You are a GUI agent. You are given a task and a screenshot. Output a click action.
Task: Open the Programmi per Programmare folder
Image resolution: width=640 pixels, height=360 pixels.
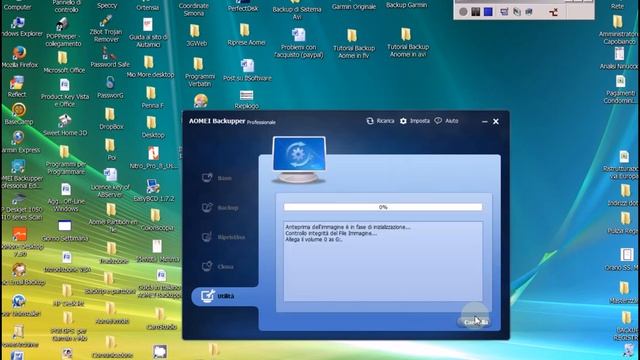pos(65,160)
